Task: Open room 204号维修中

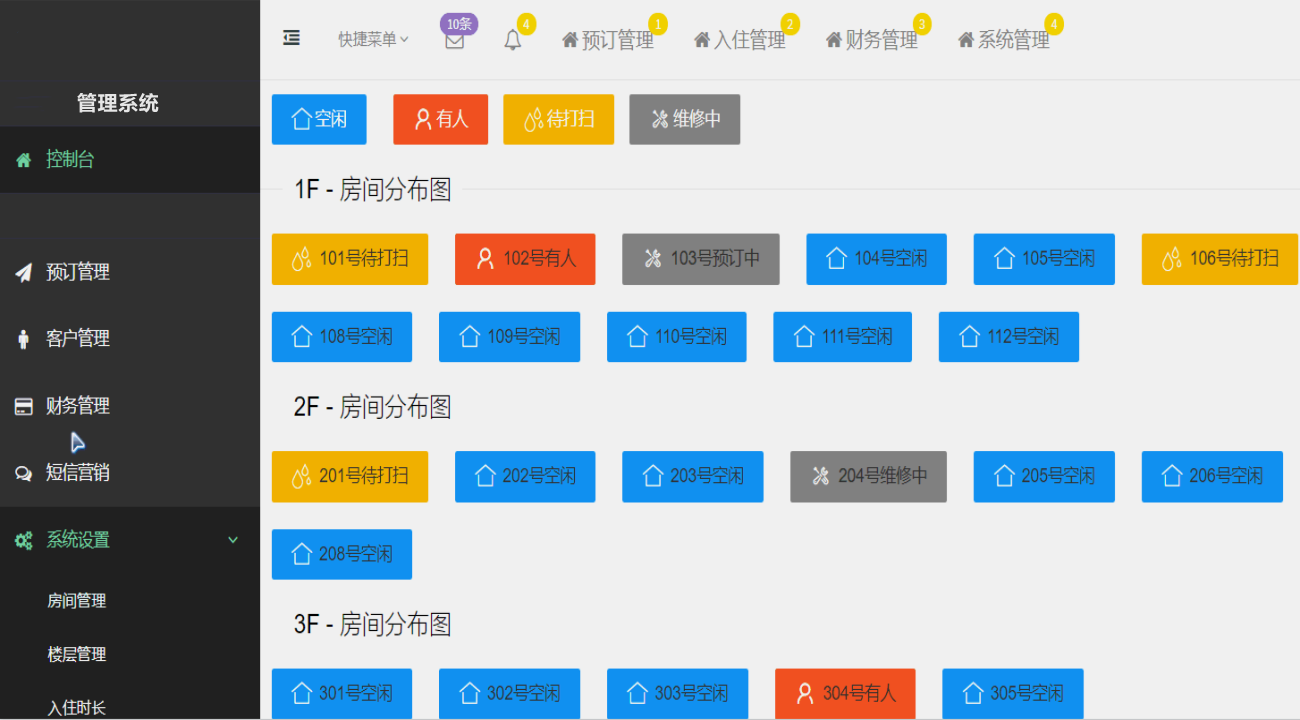Action: tap(868, 476)
